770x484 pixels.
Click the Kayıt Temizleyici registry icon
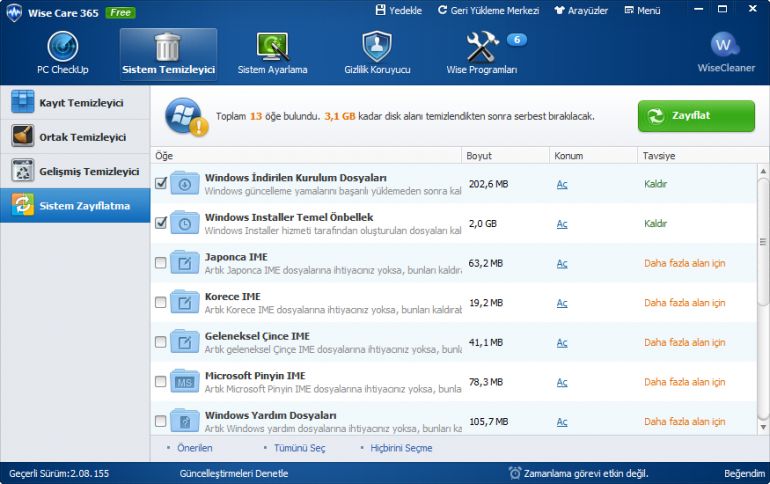click(22, 102)
